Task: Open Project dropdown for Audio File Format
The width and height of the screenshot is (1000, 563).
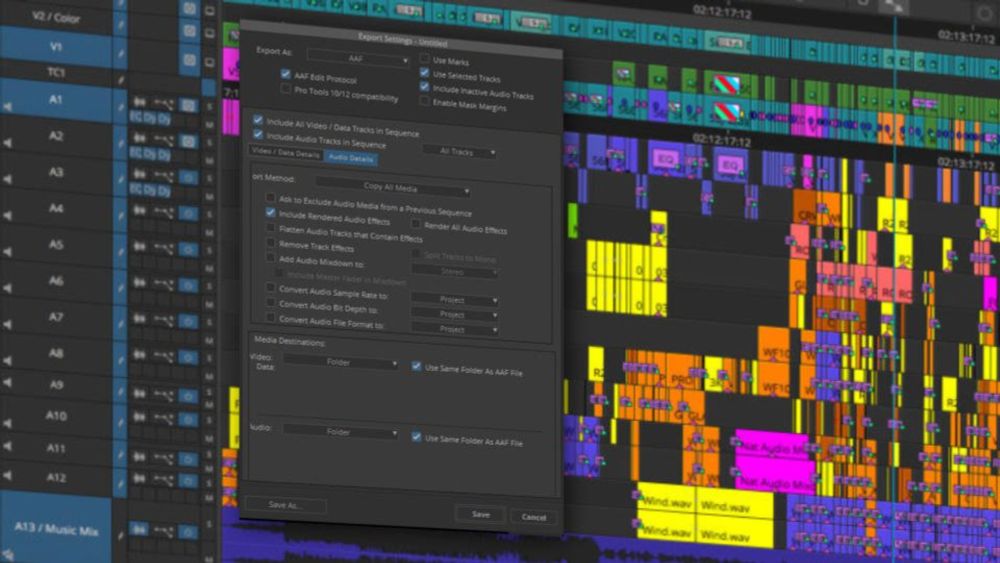Action: 455,329
